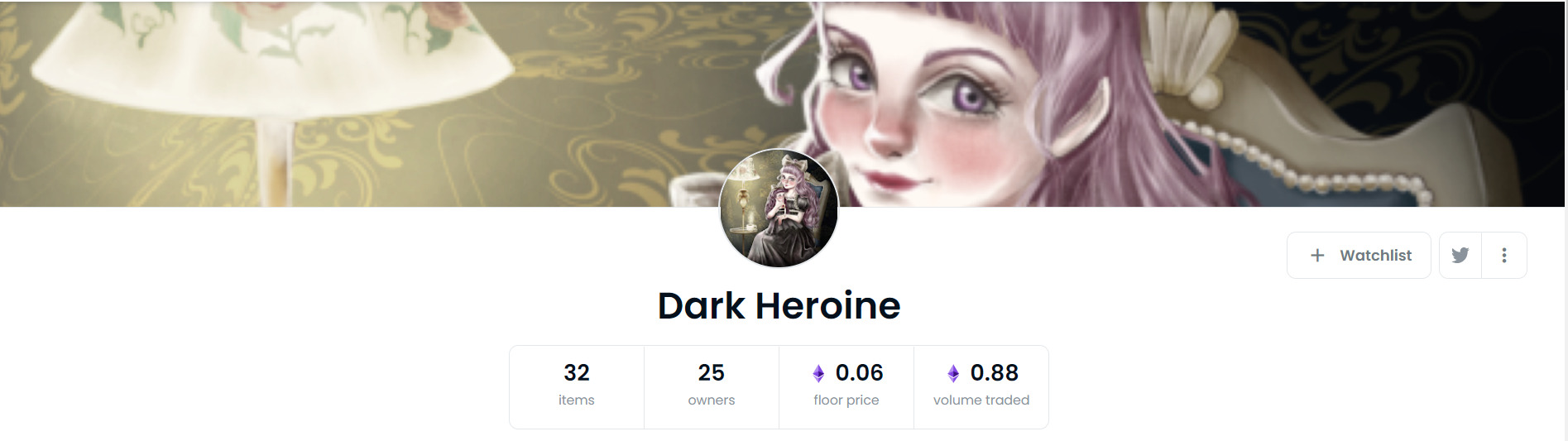
Task: Click the "volume traded" label text
Action: 981,400
